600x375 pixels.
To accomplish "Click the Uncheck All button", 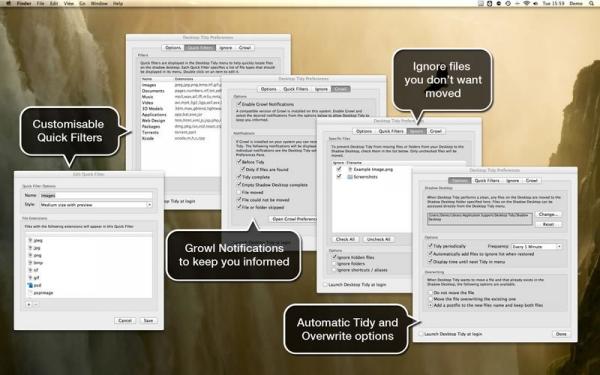I will coord(378,239).
